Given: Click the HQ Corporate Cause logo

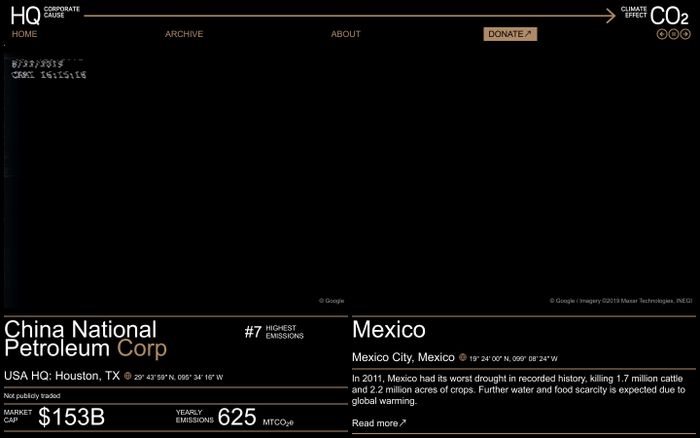Looking at the screenshot, I should click(x=45, y=15).
